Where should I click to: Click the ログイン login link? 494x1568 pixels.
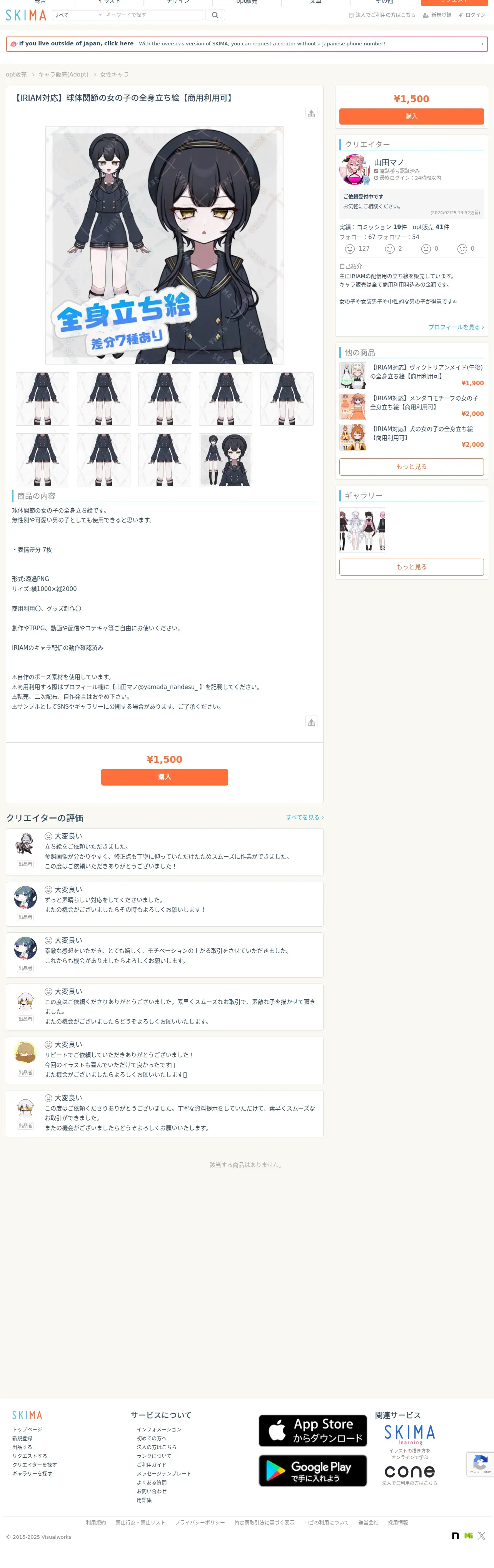pyautogui.click(x=471, y=15)
